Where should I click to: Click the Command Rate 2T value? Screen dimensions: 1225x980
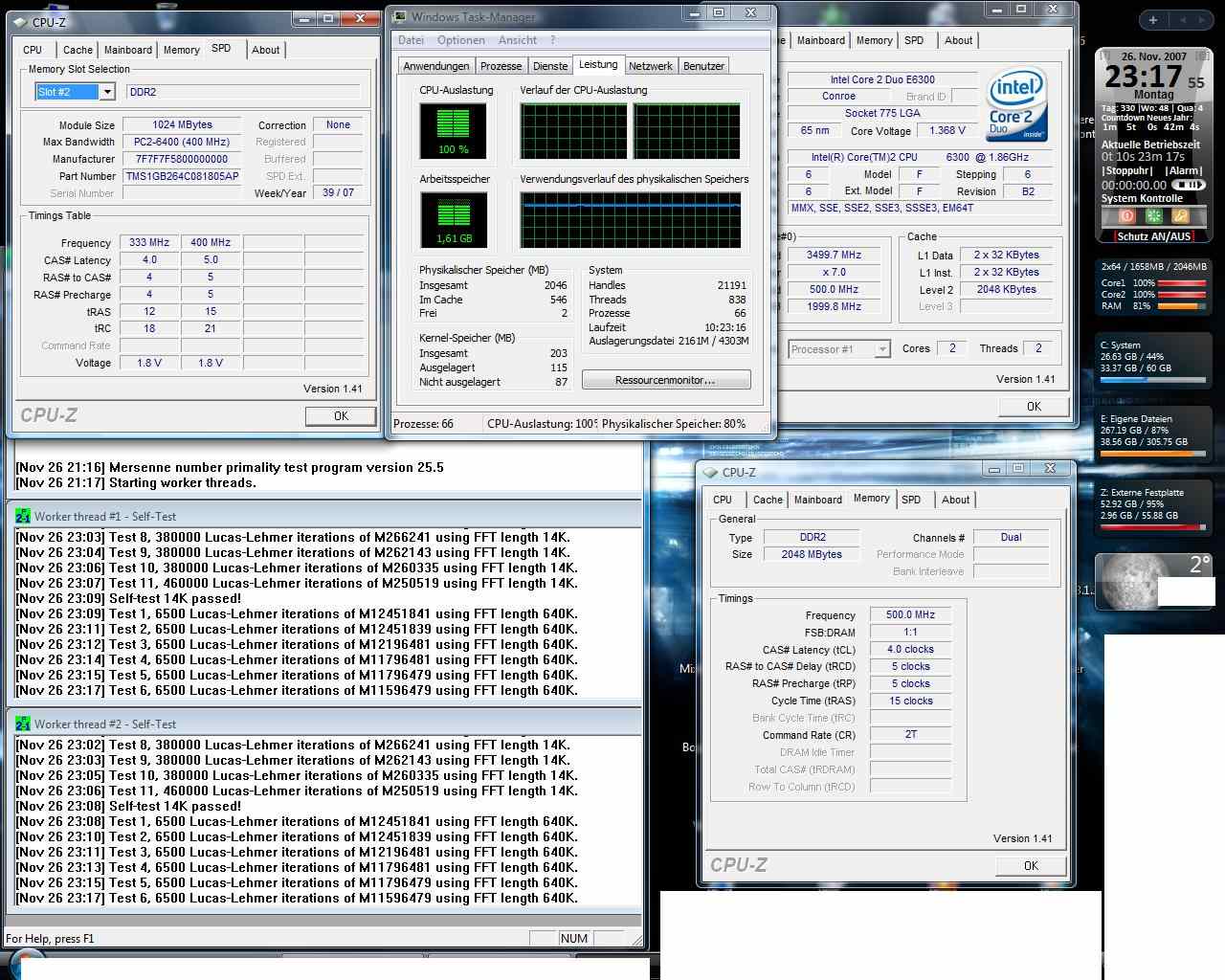click(x=910, y=734)
